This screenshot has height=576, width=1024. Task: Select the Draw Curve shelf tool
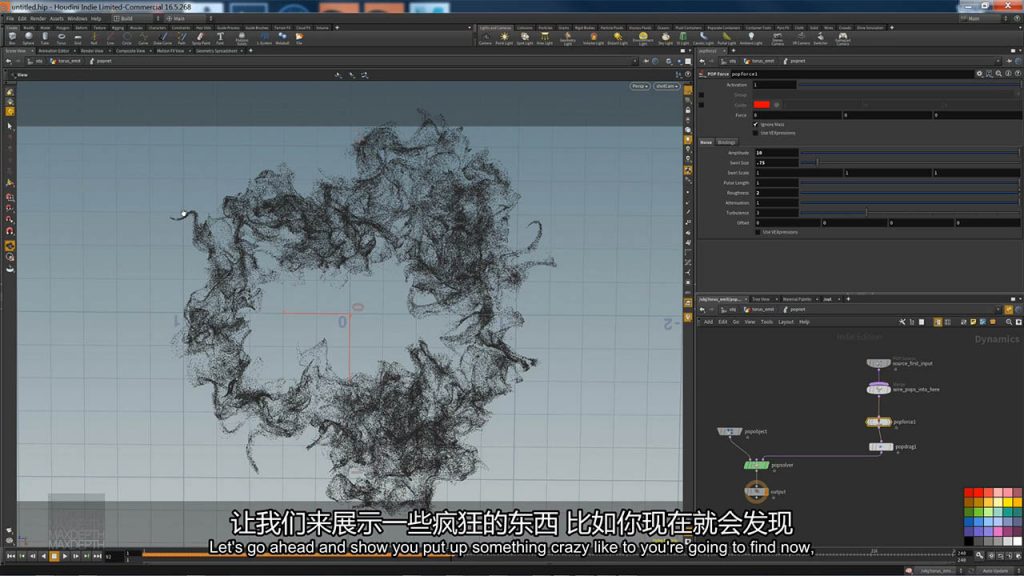click(163, 38)
